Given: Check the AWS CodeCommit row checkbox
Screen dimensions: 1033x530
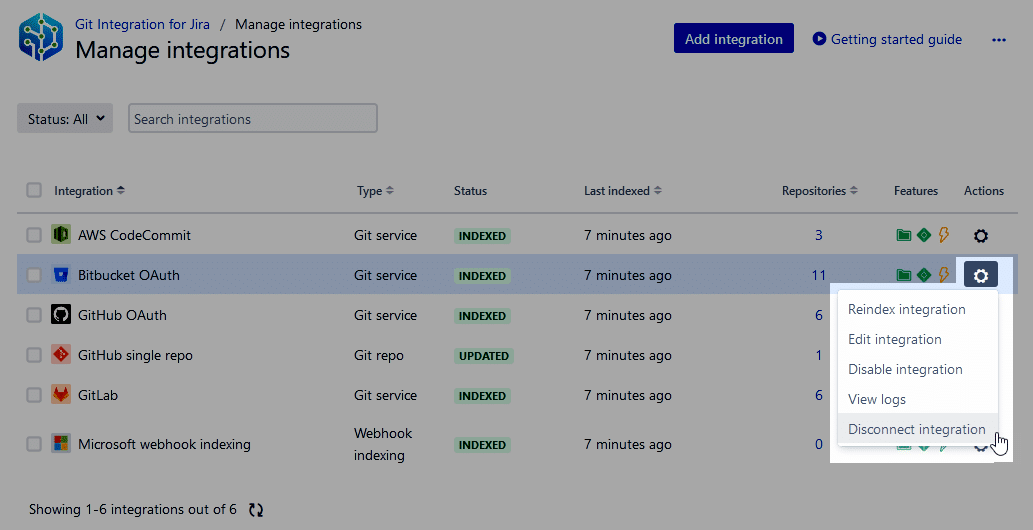Looking at the screenshot, I should [x=34, y=235].
